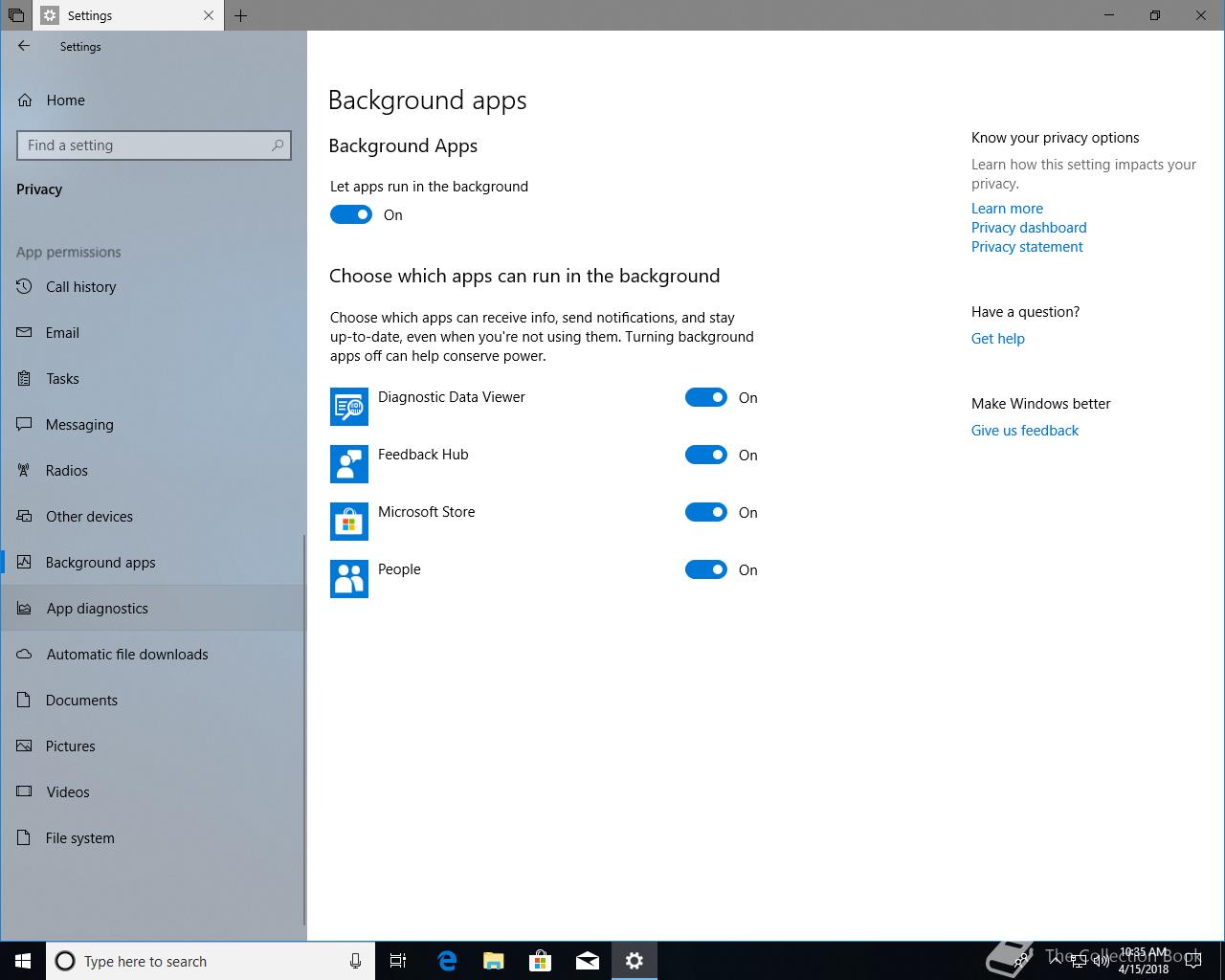Go to Call history settings
This screenshot has height=980, width=1225.
[153, 286]
